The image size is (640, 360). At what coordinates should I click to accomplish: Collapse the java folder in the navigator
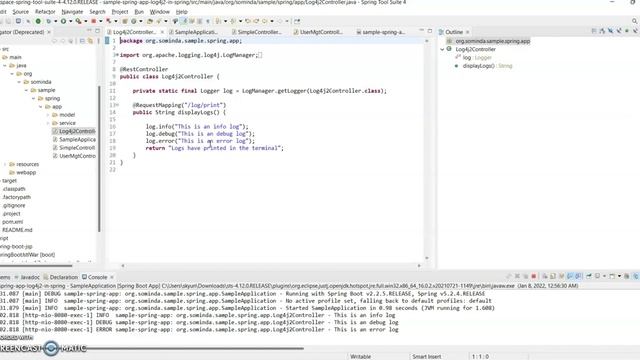point(4,65)
